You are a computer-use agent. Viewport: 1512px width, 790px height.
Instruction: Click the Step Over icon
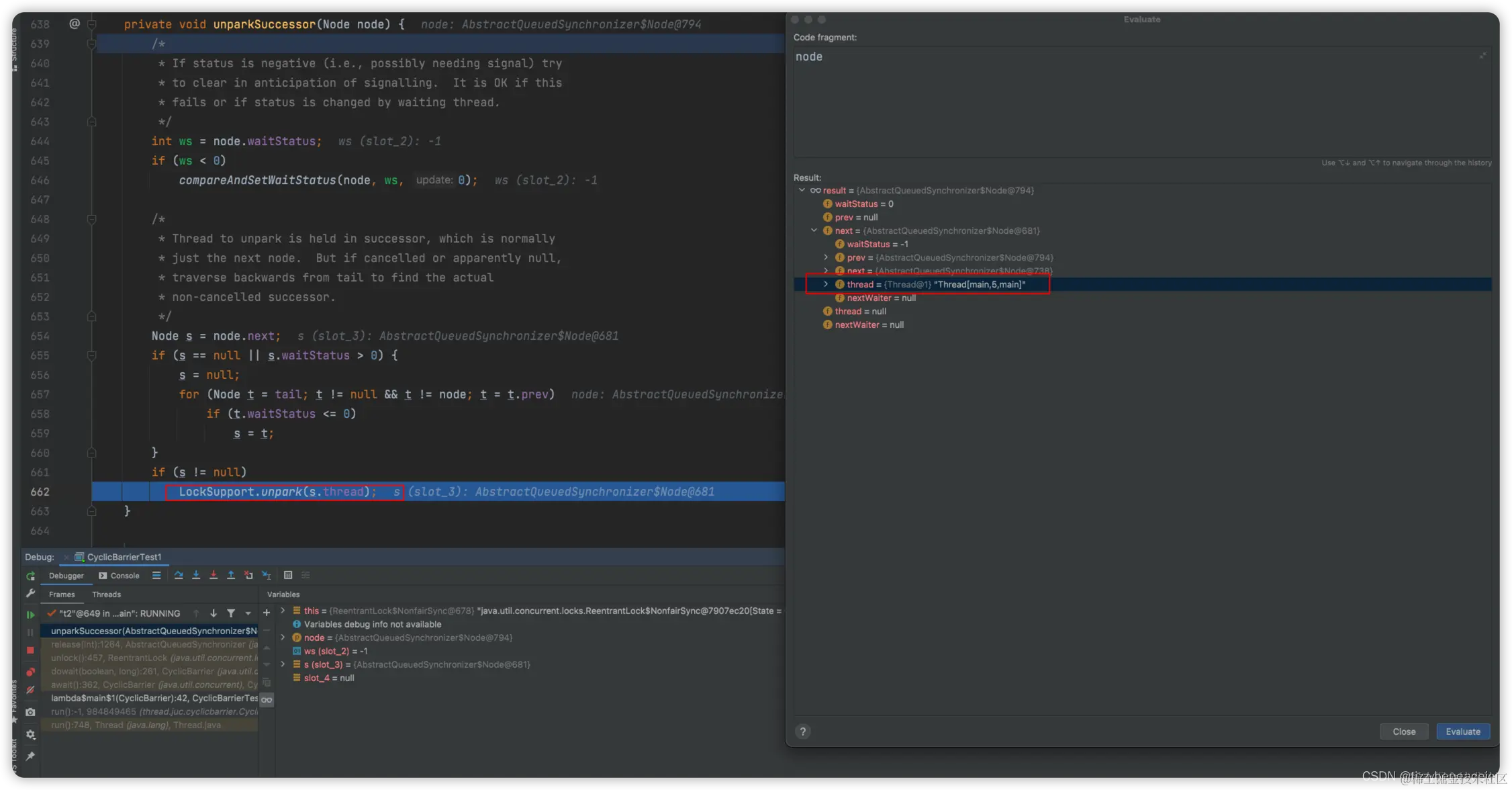(x=179, y=575)
